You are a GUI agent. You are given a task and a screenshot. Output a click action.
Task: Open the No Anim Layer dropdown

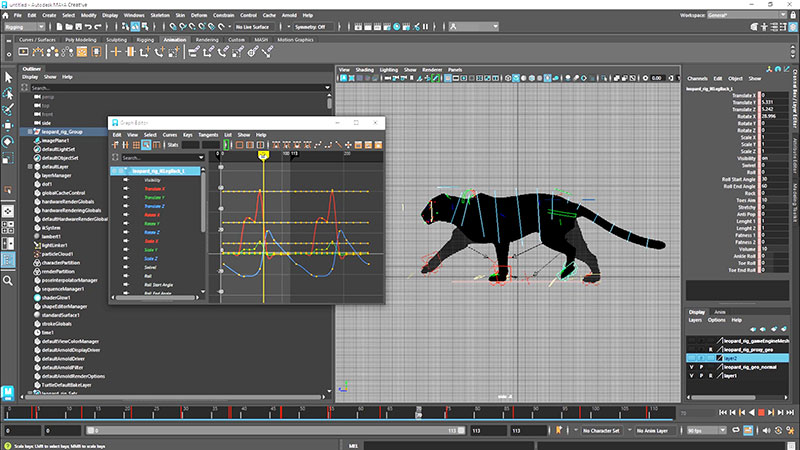pyautogui.click(x=656, y=431)
